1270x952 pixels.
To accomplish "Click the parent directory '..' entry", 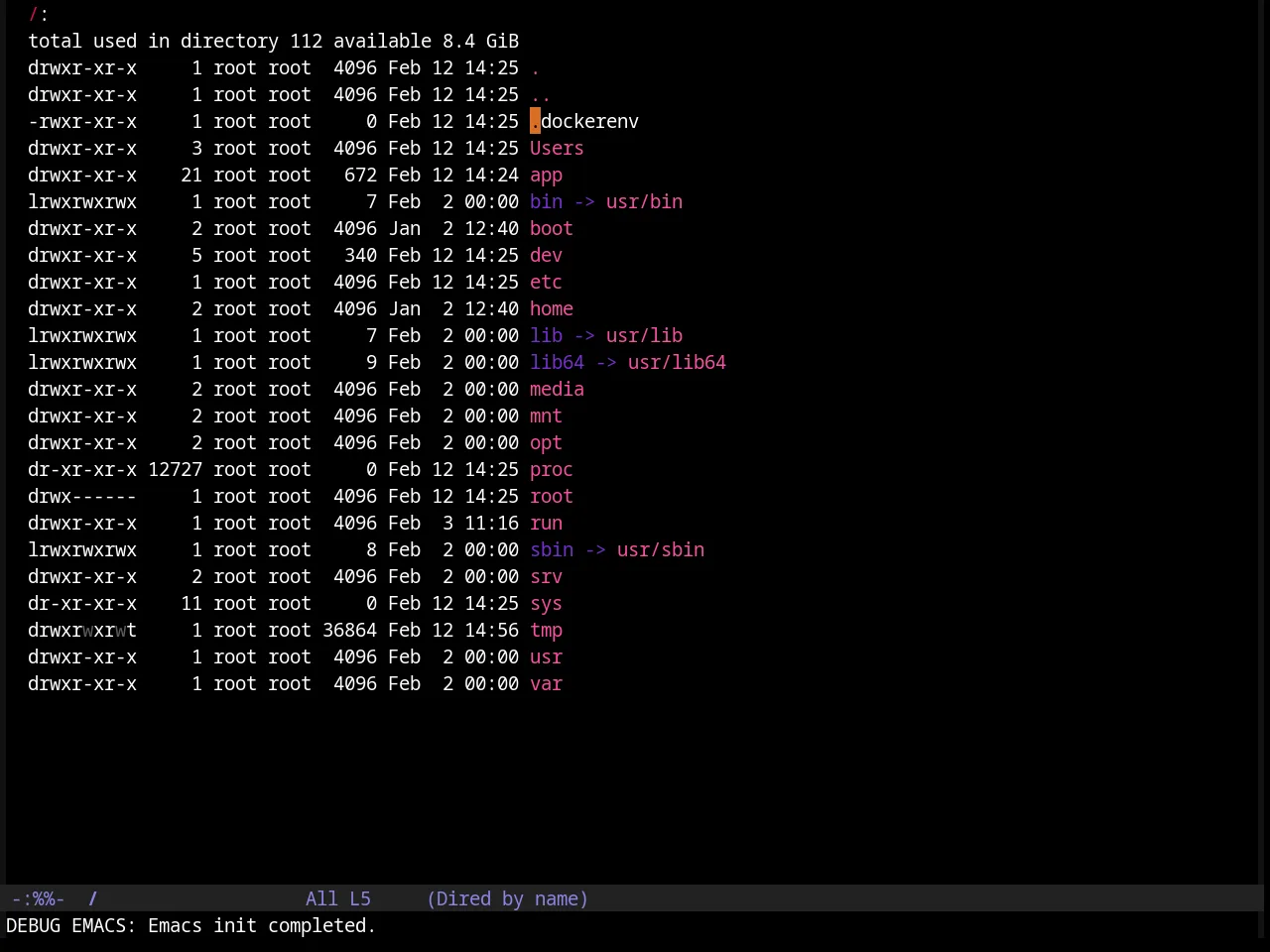I will pos(541,94).
